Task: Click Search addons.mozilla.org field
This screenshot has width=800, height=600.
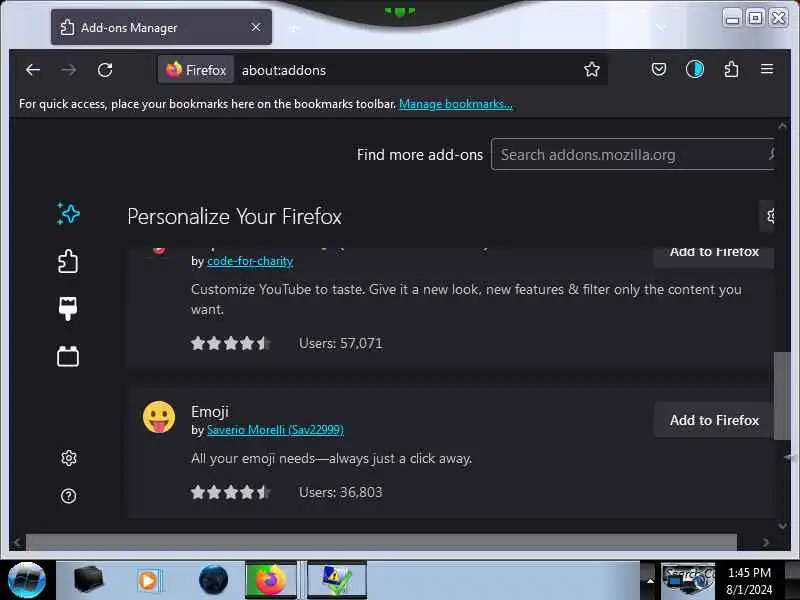Action: (633, 154)
